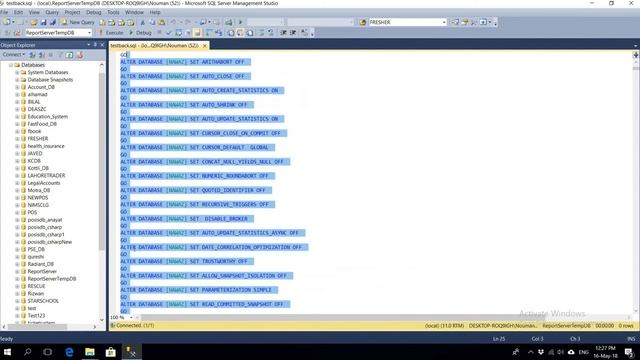Click the Object Explorer vertical scrollbar
Screen dimensions: 640x360
(102, 163)
